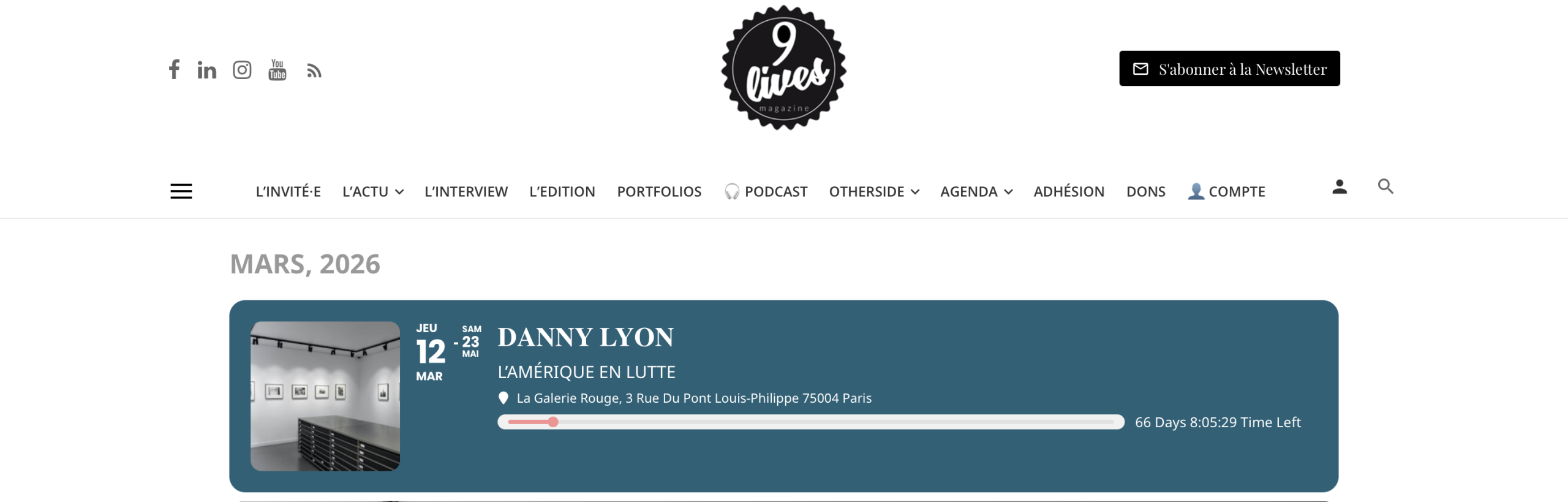Go to the PORTFOLIOS menu item
Image resolution: width=1568 pixels, height=502 pixels.
point(659,192)
